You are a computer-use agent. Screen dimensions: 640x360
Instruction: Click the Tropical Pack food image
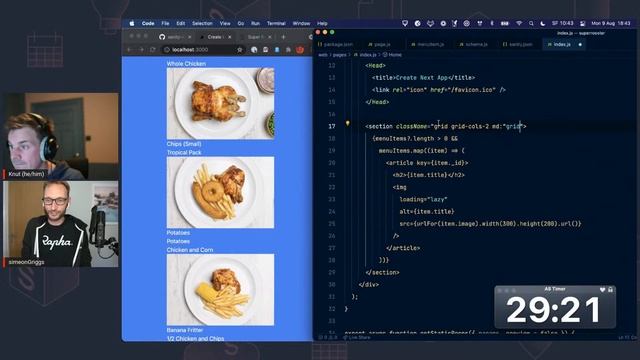pyautogui.click(x=220, y=192)
